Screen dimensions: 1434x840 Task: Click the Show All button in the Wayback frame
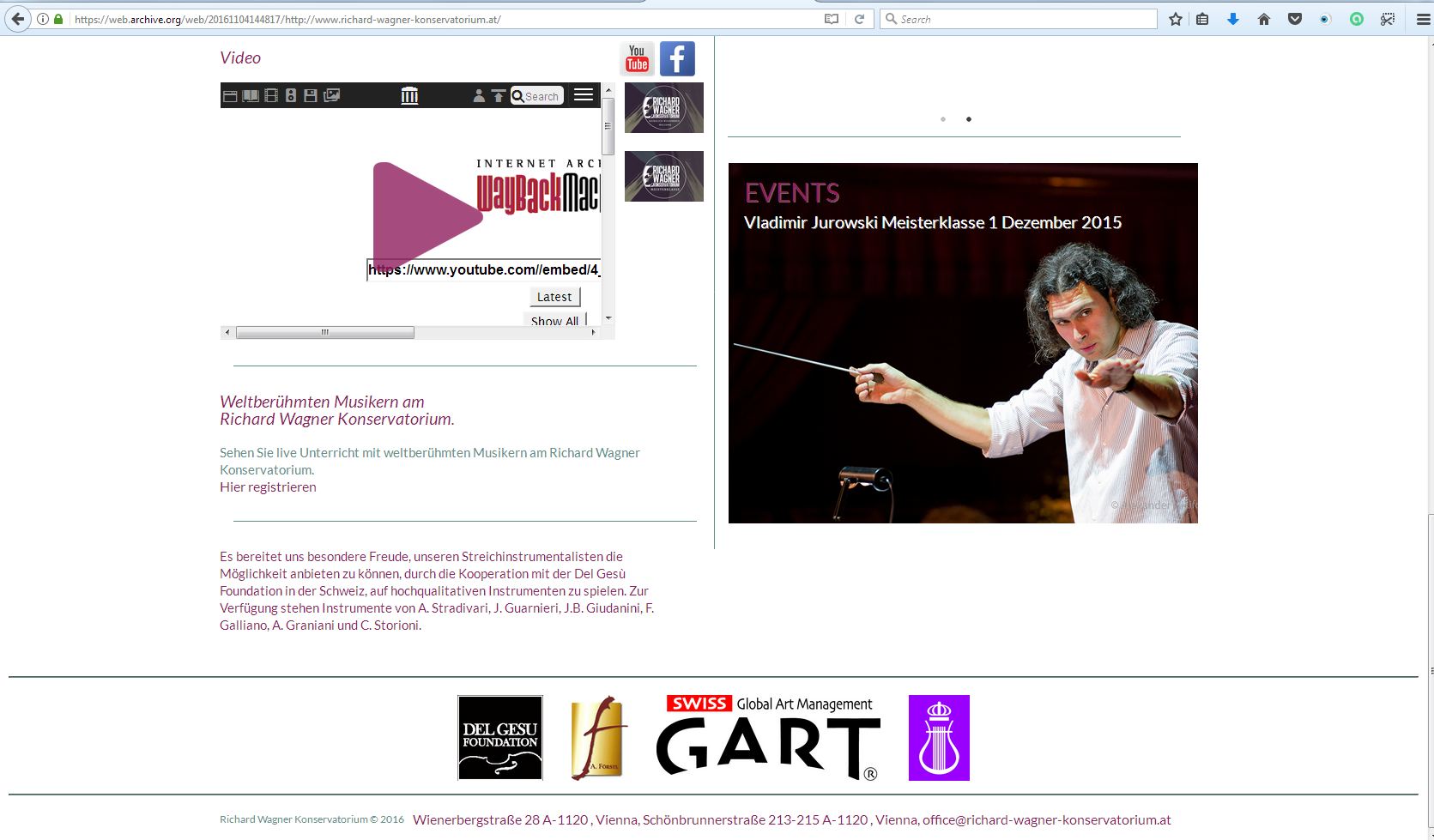pos(554,320)
